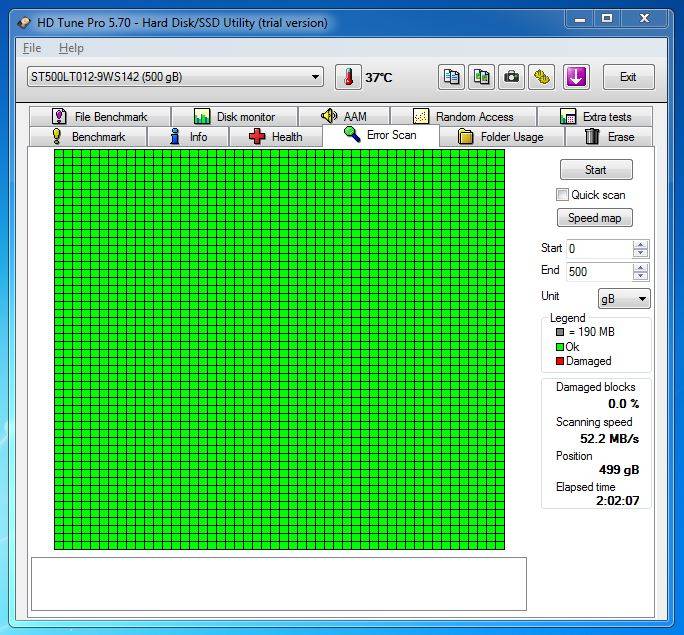Switch to the Benchmark tab
This screenshot has width=684, height=635.
pyautogui.click(x=88, y=137)
